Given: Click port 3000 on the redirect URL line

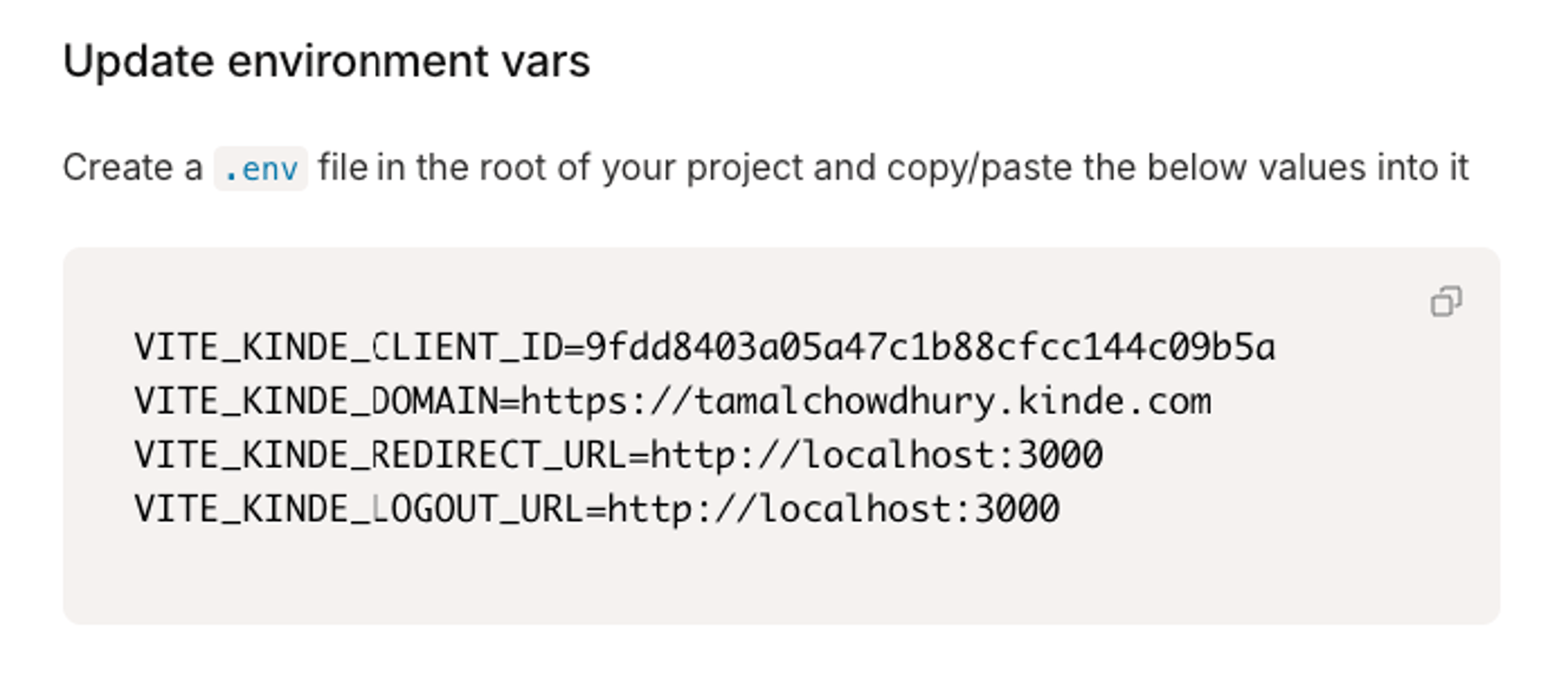Looking at the screenshot, I should coord(1061,455).
